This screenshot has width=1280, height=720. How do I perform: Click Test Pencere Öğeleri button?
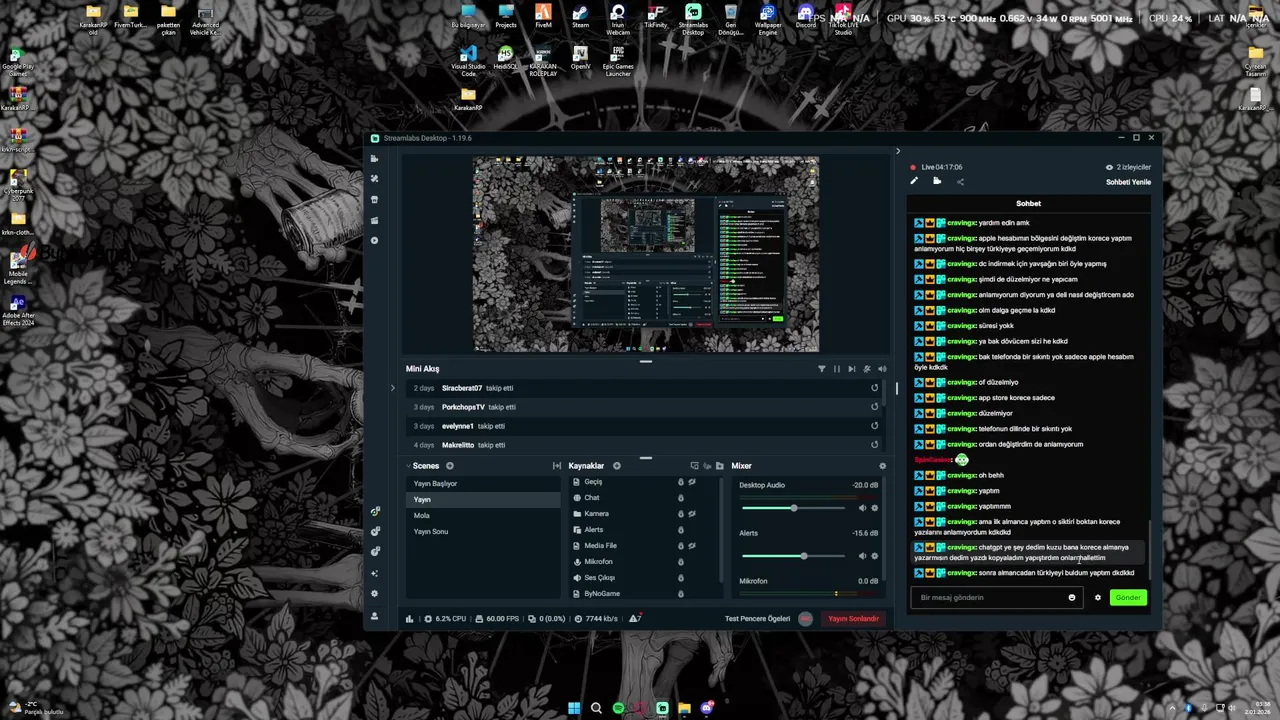pyautogui.click(x=758, y=619)
